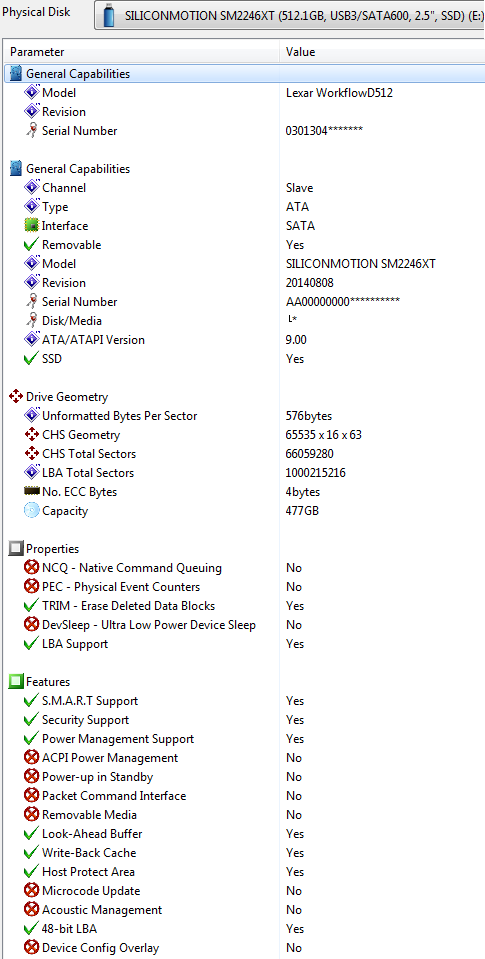Click the Properties section icon
The height and width of the screenshot is (959, 485).
16,549
